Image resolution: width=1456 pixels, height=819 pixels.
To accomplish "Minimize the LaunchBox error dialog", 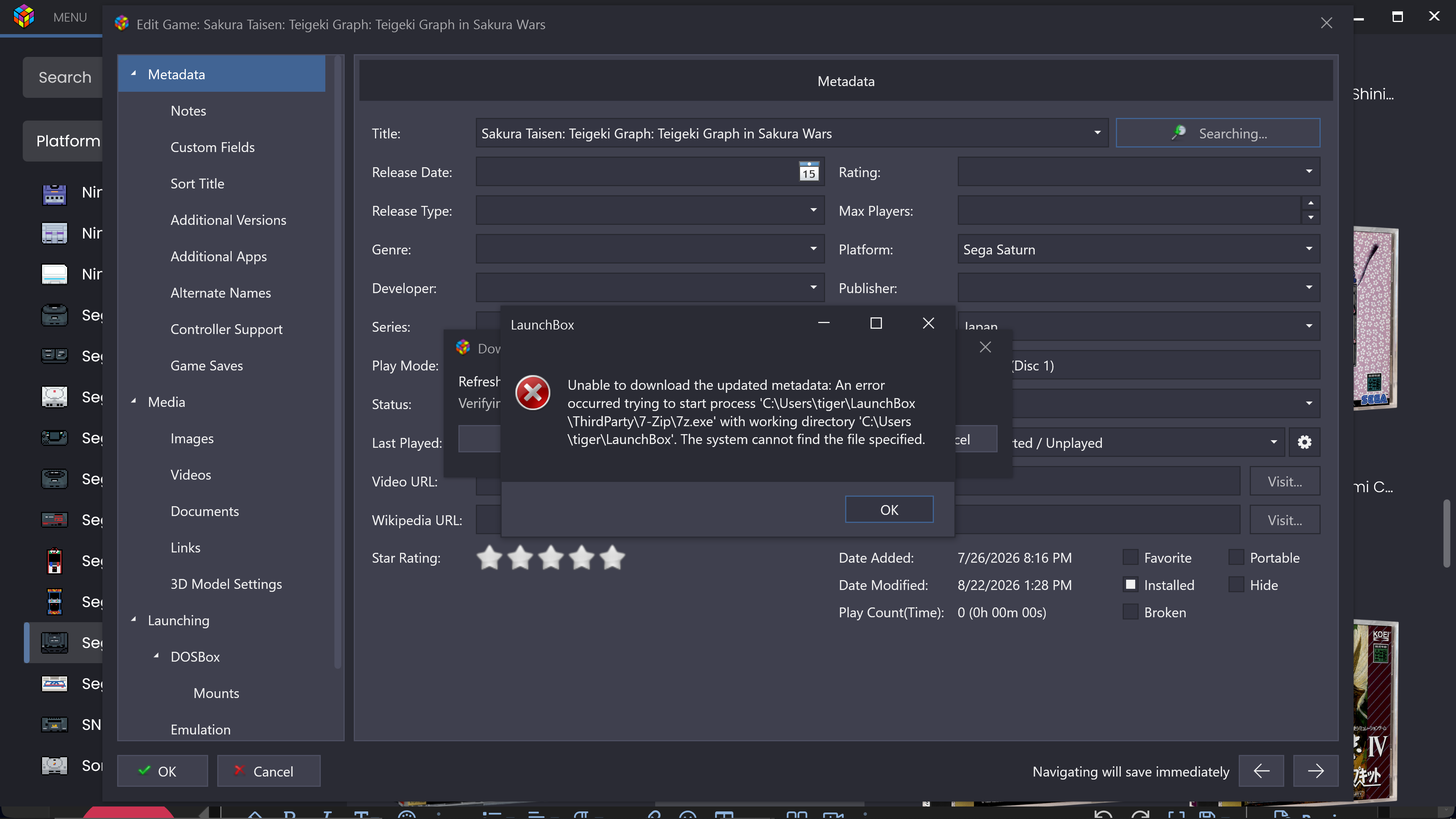I will pyautogui.click(x=824, y=323).
